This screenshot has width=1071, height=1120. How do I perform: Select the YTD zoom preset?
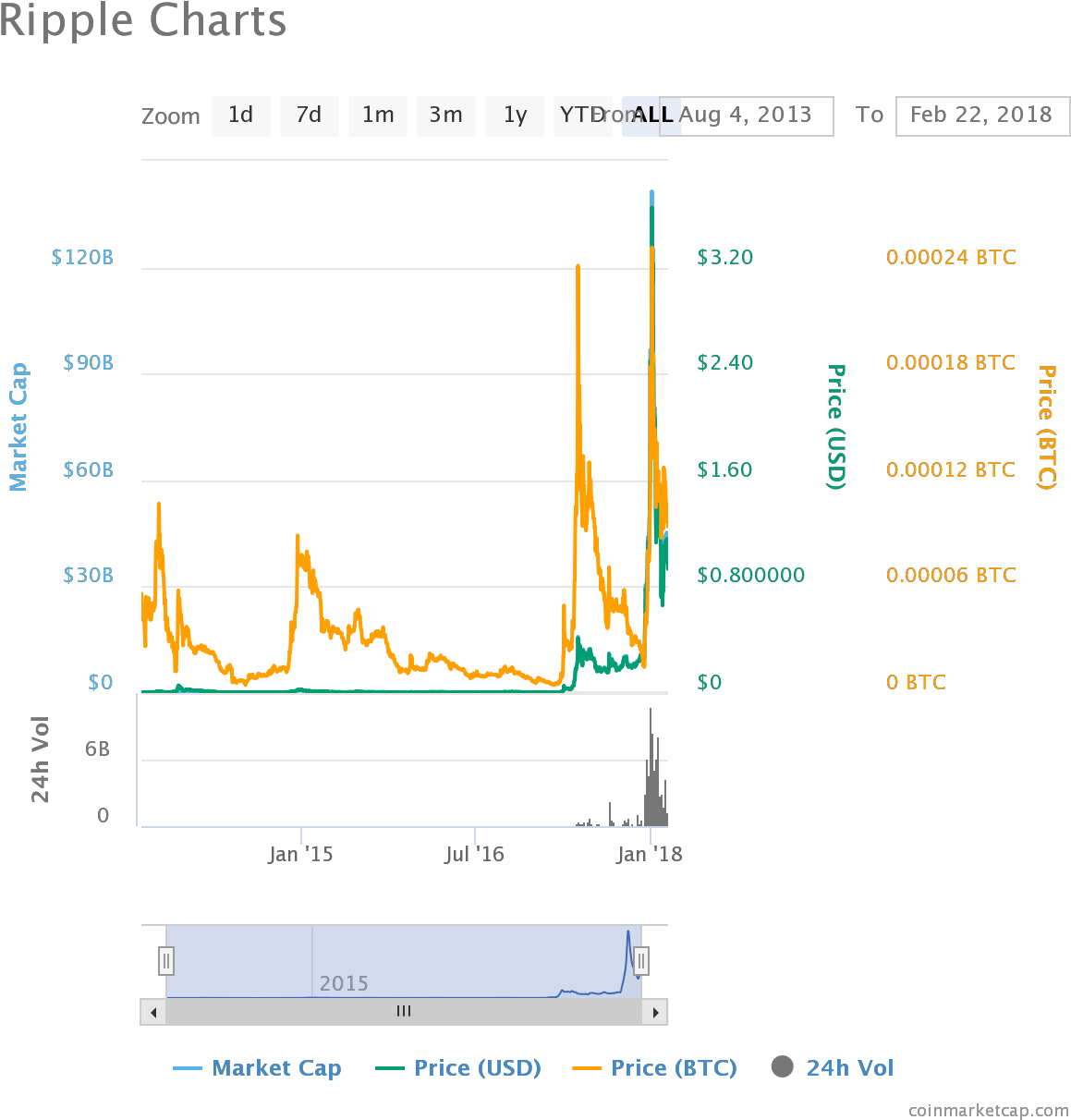[x=582, y=116]
